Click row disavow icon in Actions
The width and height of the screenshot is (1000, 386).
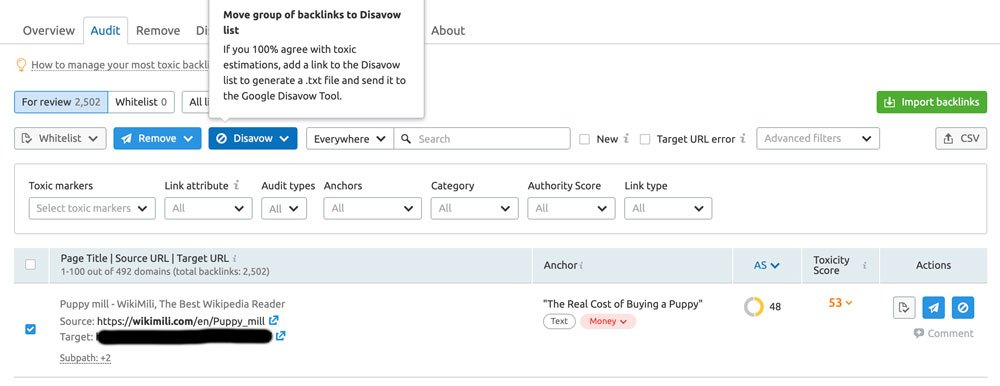click(963, 308)
